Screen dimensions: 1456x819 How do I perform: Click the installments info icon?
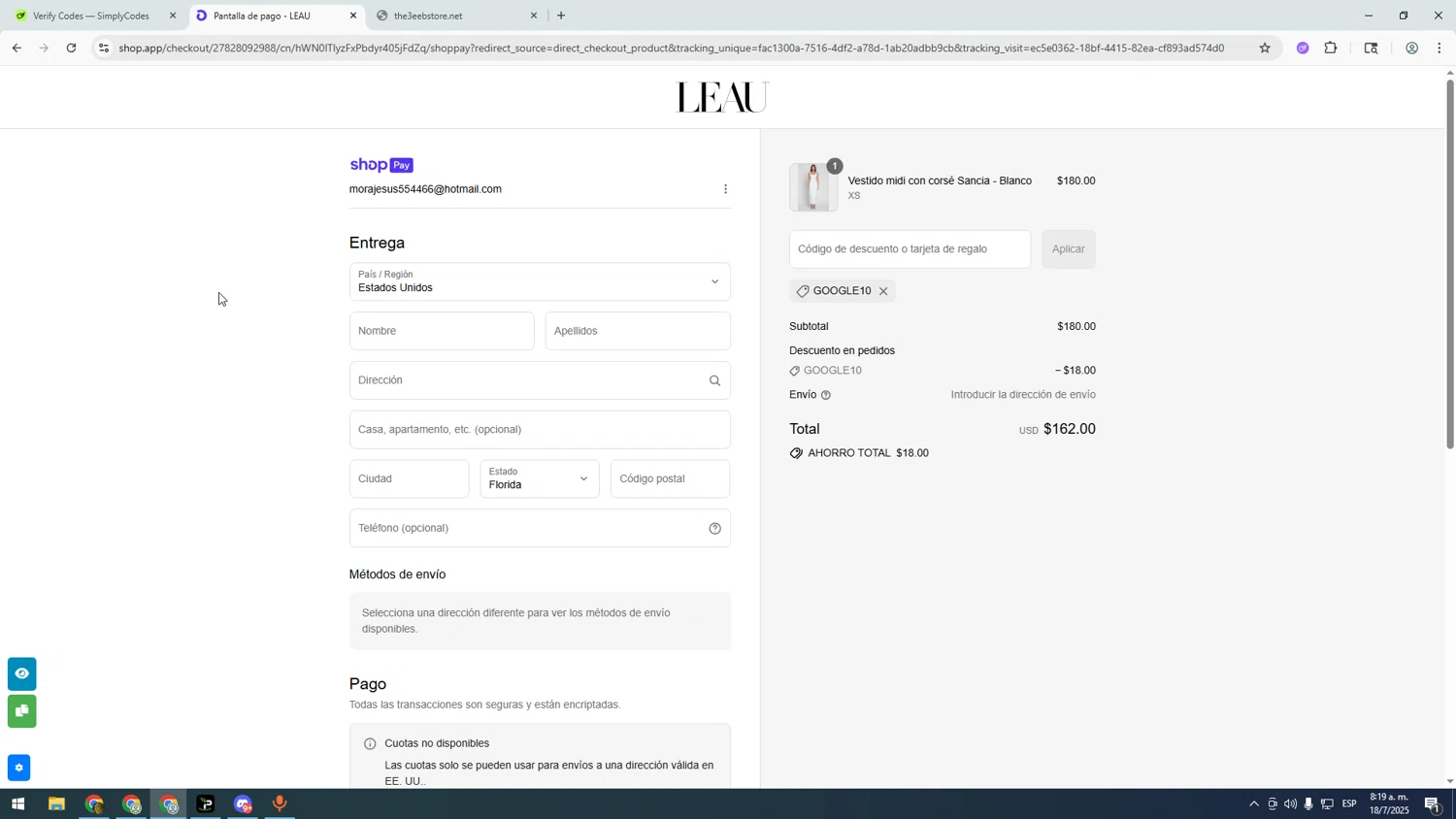(x=370, y=744)
